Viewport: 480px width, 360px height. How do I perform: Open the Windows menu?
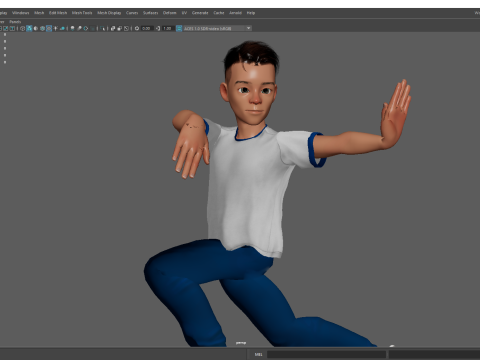21,13
